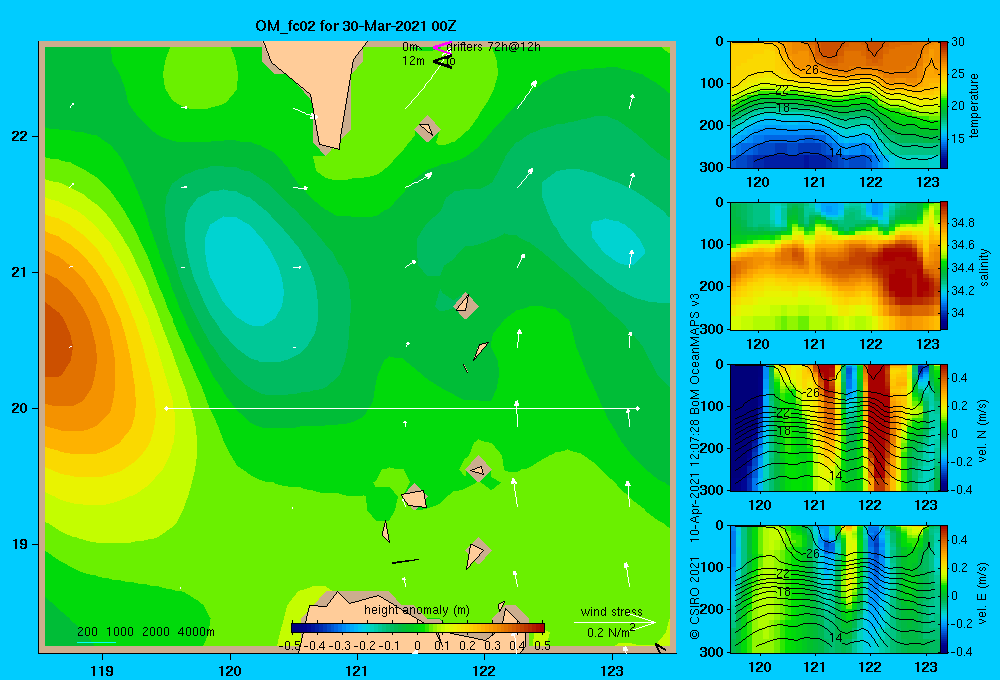1000x680 pixels.
Task: Click the vertical 'salinity' axis label
Action: pos(984,267)
